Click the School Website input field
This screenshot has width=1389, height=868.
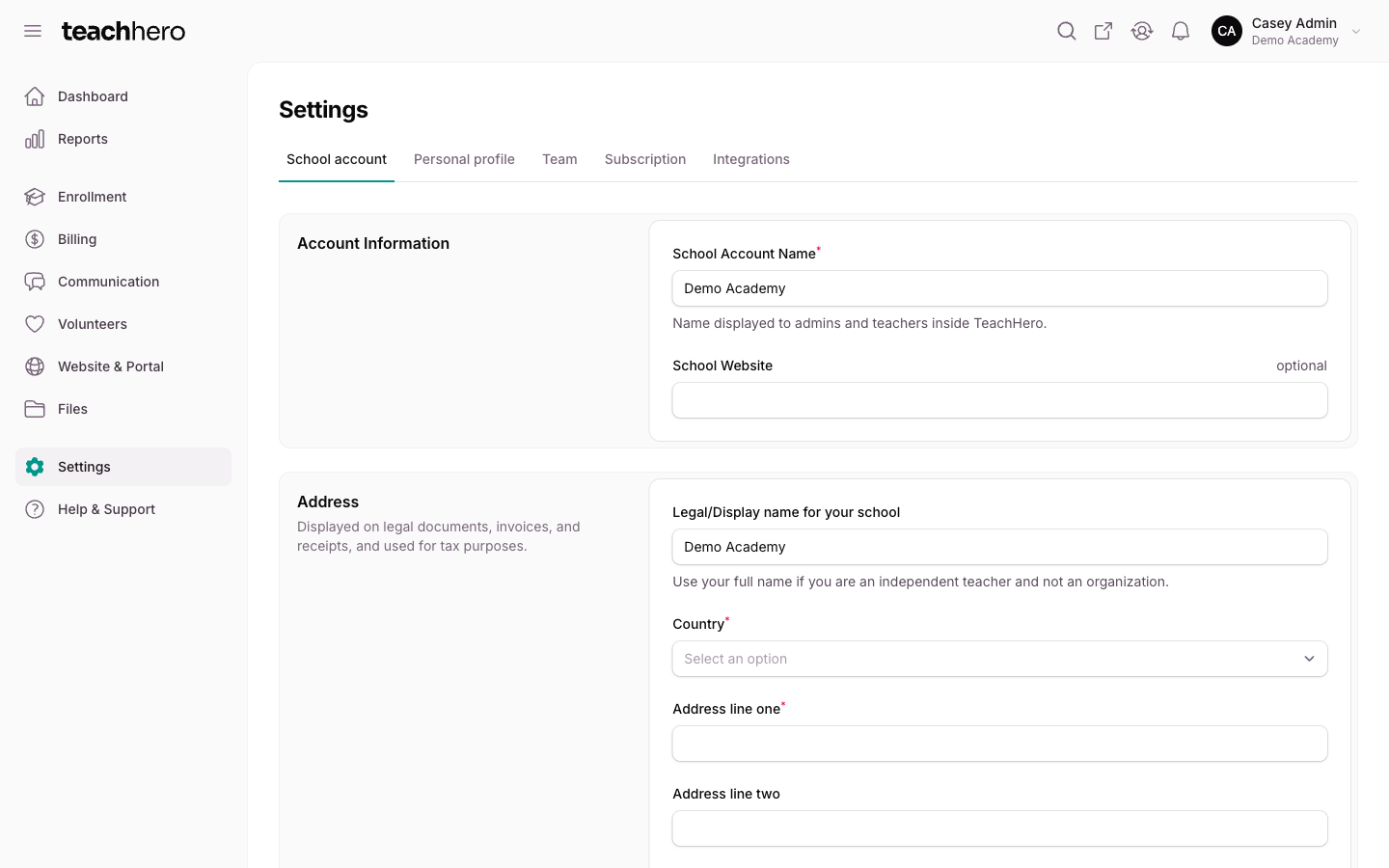tap(999, 400)
